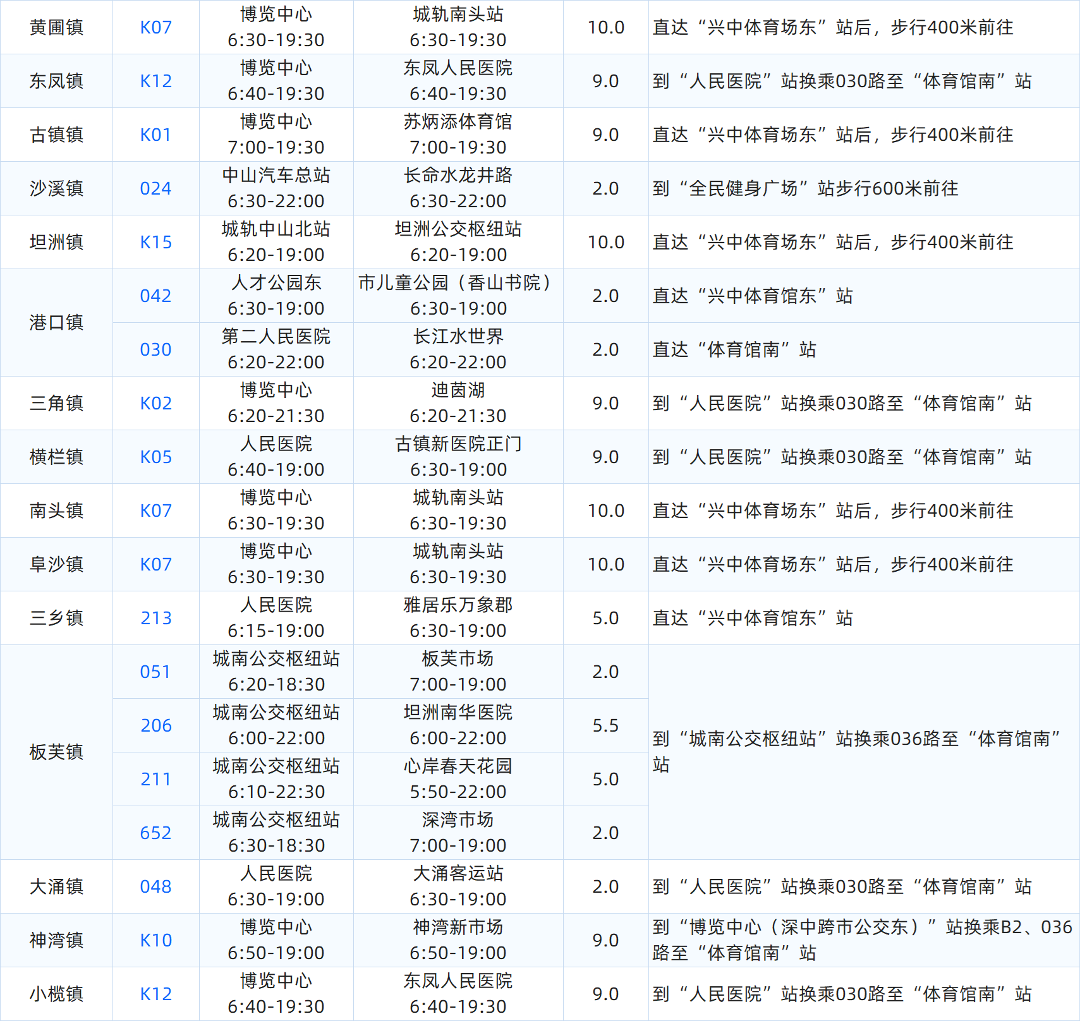Screen dimensions: 1080x1021
Task: Open the K07 link in 黄圃镇 row
Action: click(156, 27)
